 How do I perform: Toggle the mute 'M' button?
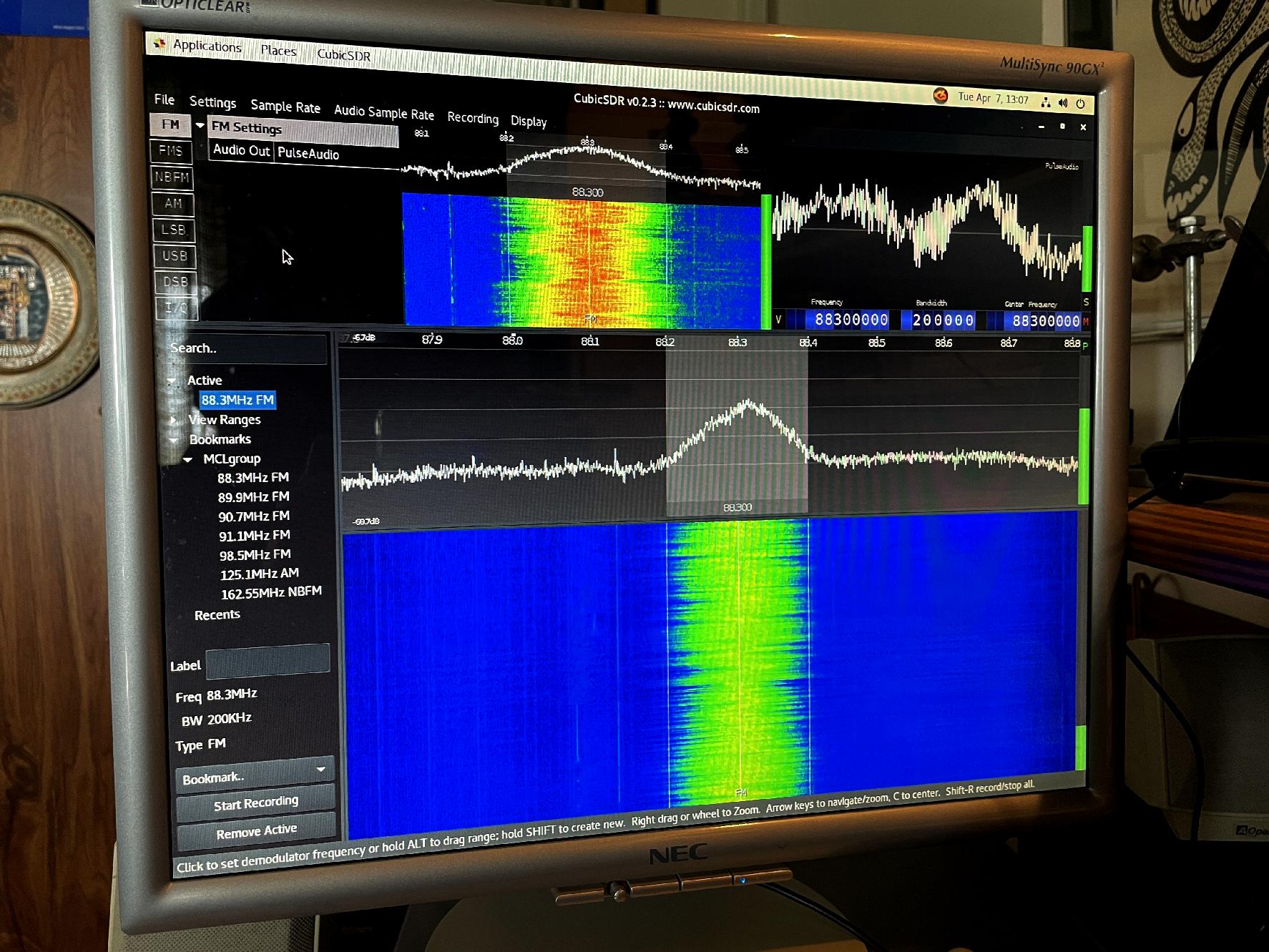tap(1086, 322)
